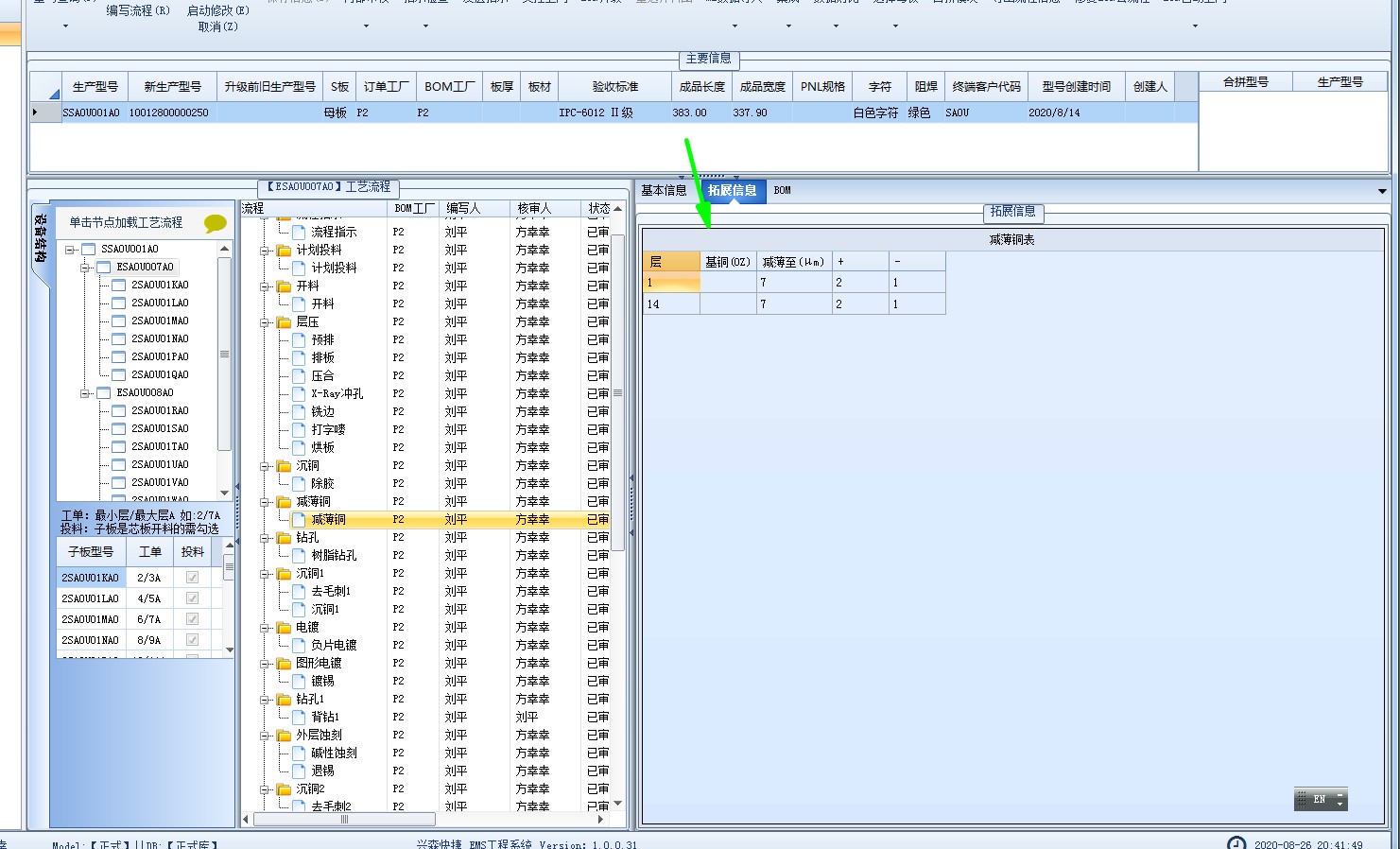Click the document icon beside 排板
This screenshot has height=849, width=1400.
pos(299,358)
